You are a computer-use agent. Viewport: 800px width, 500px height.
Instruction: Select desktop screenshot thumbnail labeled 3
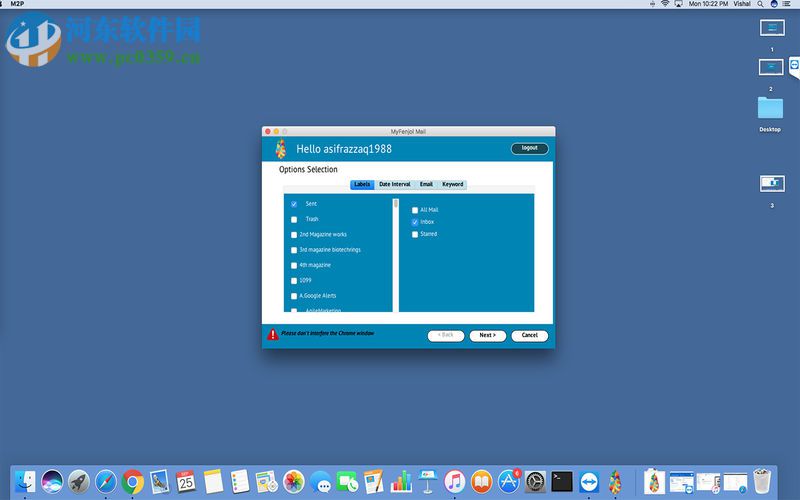coord(772,183)
